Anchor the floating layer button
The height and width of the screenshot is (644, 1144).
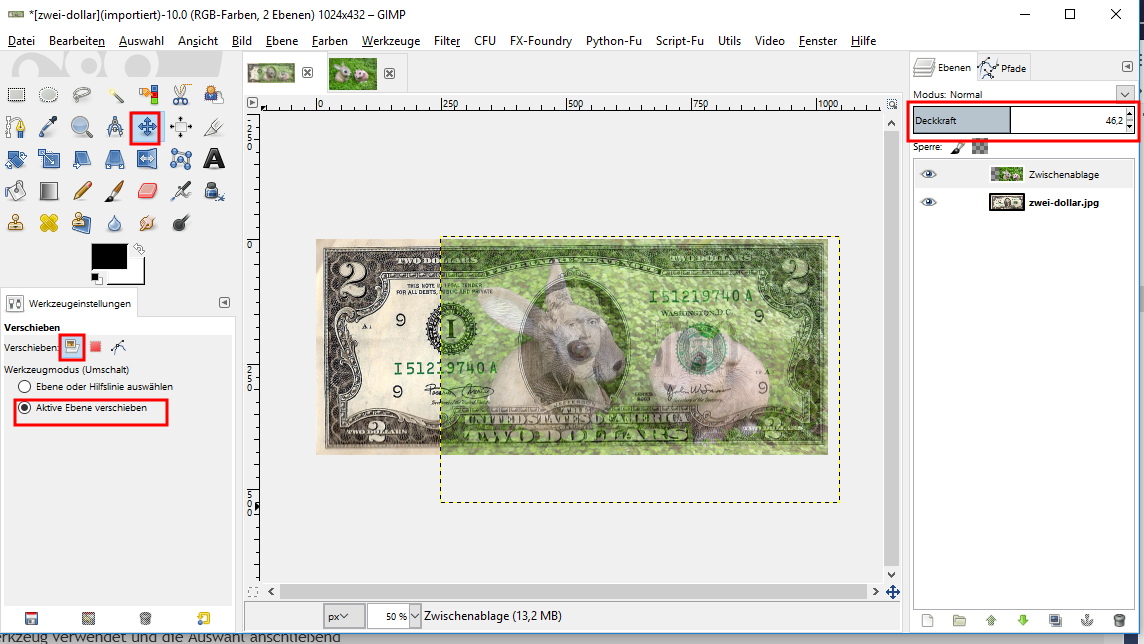[x=1087, y=621]
